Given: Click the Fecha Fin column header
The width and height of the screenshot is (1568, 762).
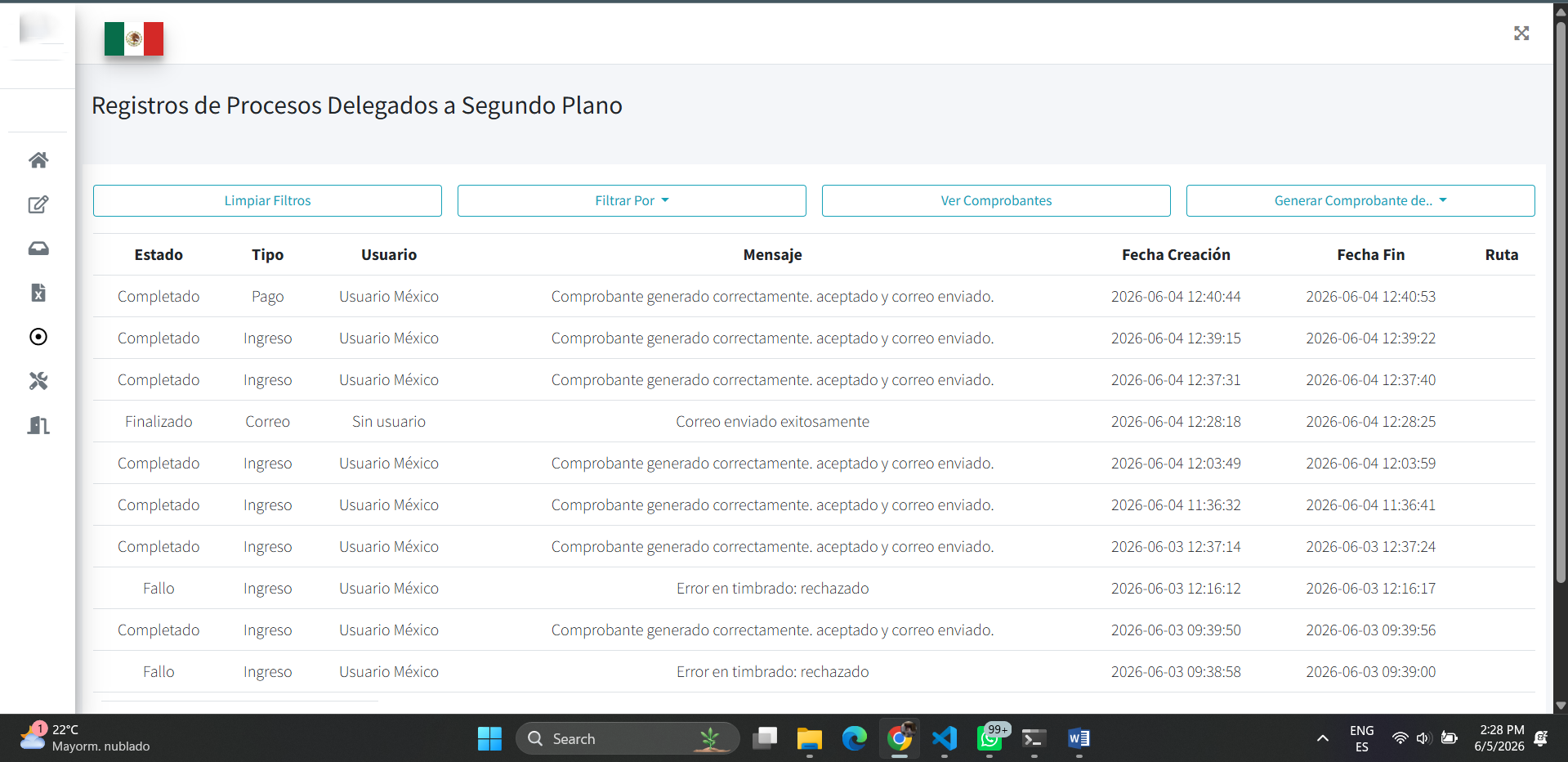Looking at the screenshot, I should 1370,255.
